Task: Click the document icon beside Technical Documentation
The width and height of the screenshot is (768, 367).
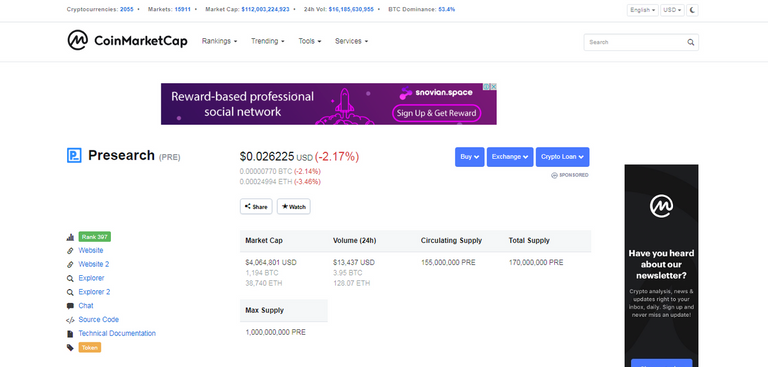Action: [x=70, y=334]
